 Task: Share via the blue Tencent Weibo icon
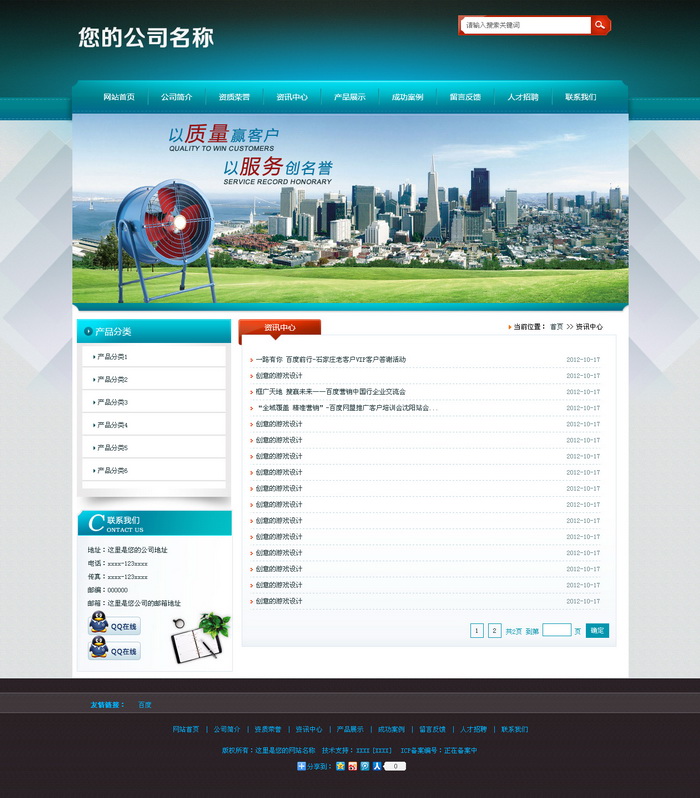coord(365,766)
